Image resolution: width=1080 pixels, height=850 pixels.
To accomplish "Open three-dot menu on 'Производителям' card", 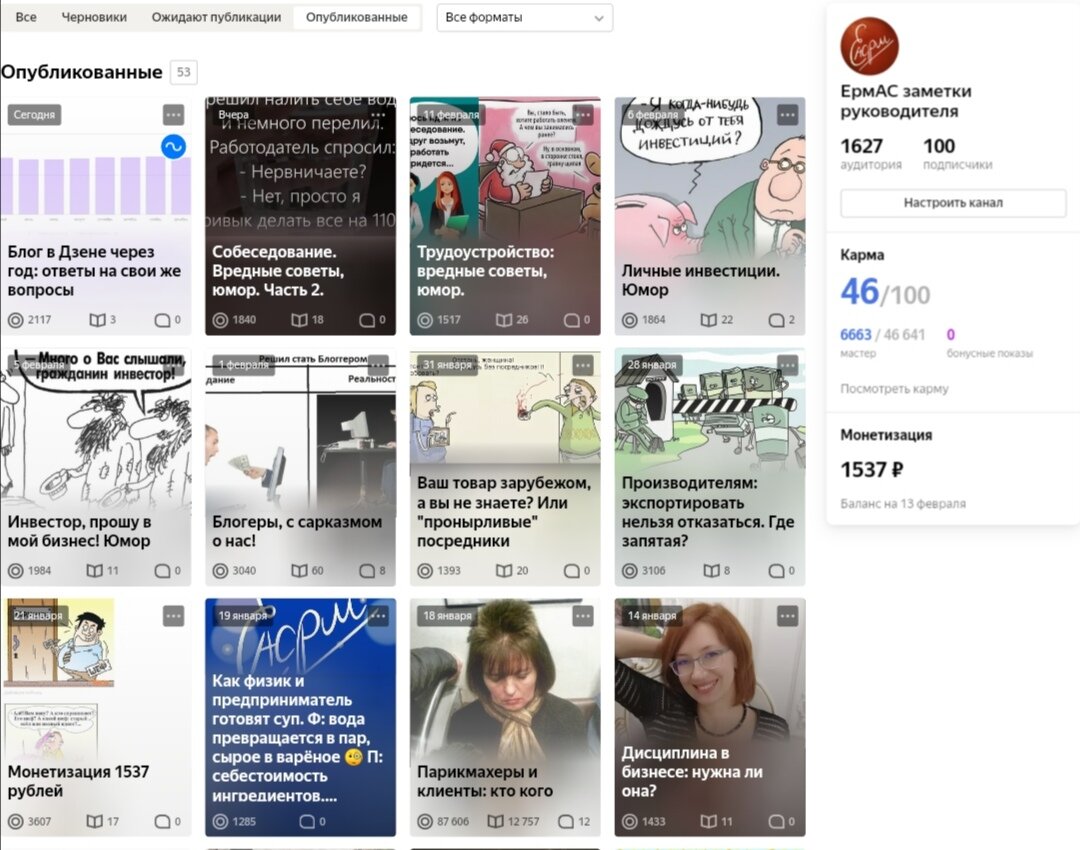I will click(x=787, y=365).
